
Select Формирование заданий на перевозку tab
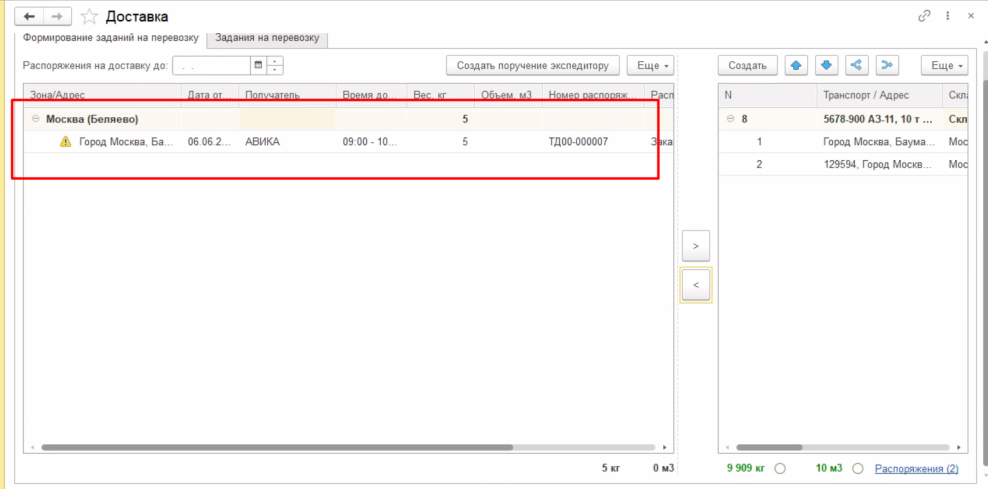[x=110, y=38]
